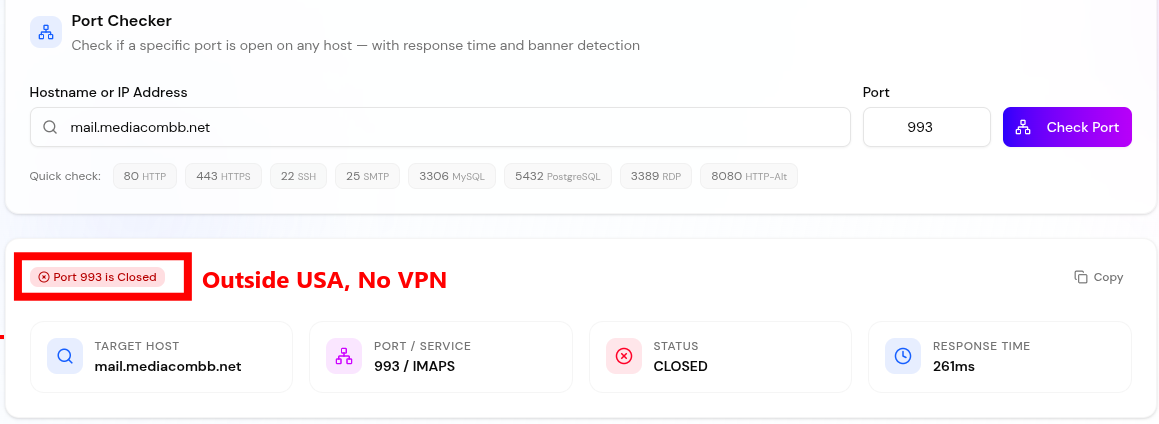Screen dimensions: 1159x424
Task: Click the copy icon beside Copy
Action: [1081, 277]
